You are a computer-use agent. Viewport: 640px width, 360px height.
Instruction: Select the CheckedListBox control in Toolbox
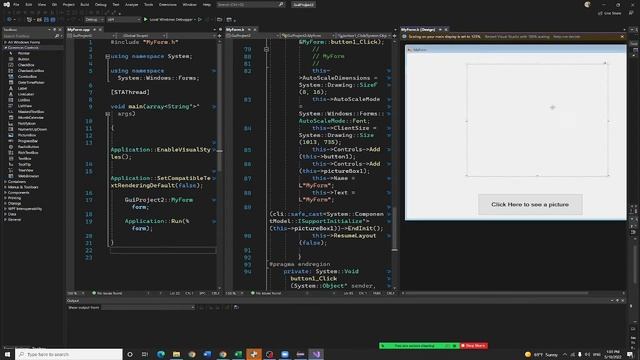click(x=30, y=71)
